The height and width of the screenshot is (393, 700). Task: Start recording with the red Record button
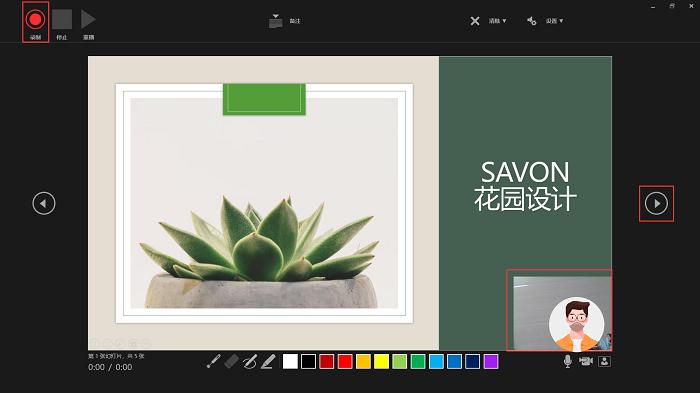pyautogui.click(x=35, y=20)
